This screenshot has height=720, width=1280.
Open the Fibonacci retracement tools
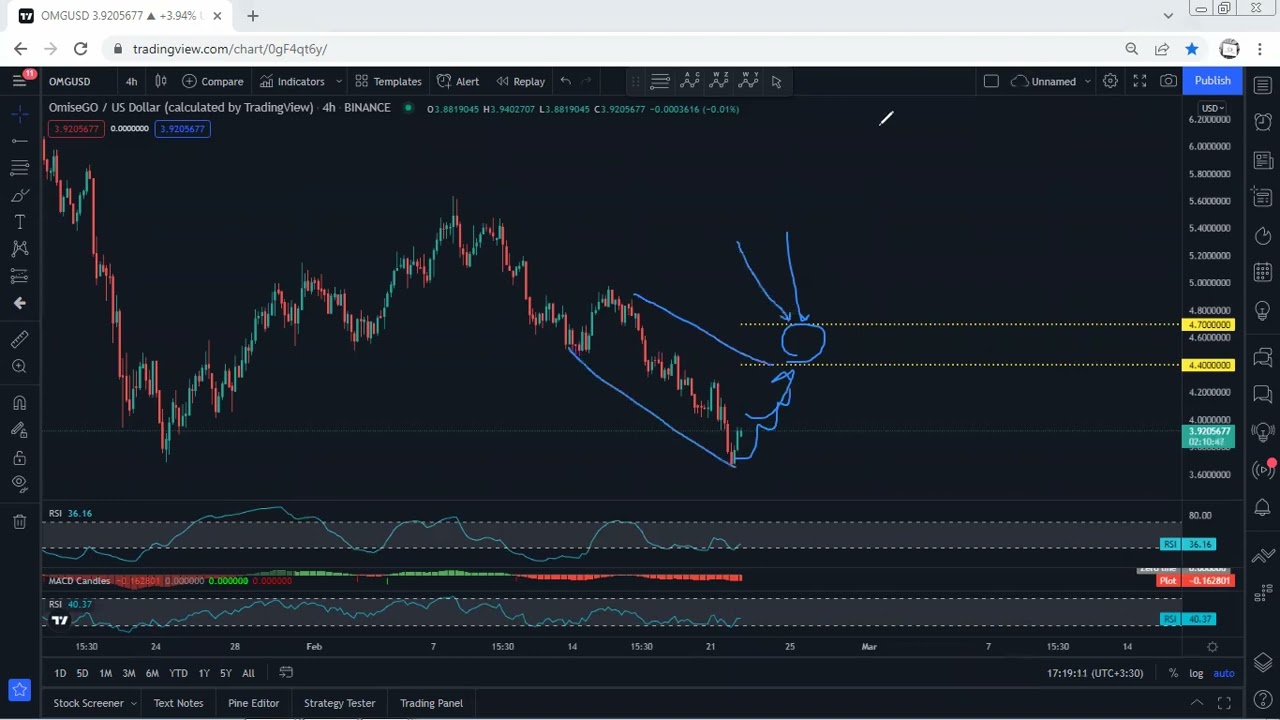[x=19, y=168]
